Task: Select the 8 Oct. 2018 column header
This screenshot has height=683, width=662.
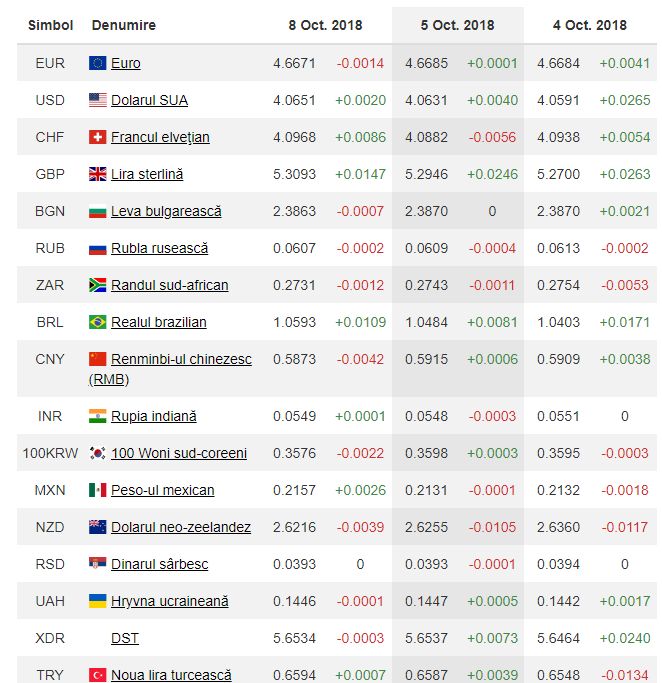Action: pyautogui.click(x=327, y=25)
